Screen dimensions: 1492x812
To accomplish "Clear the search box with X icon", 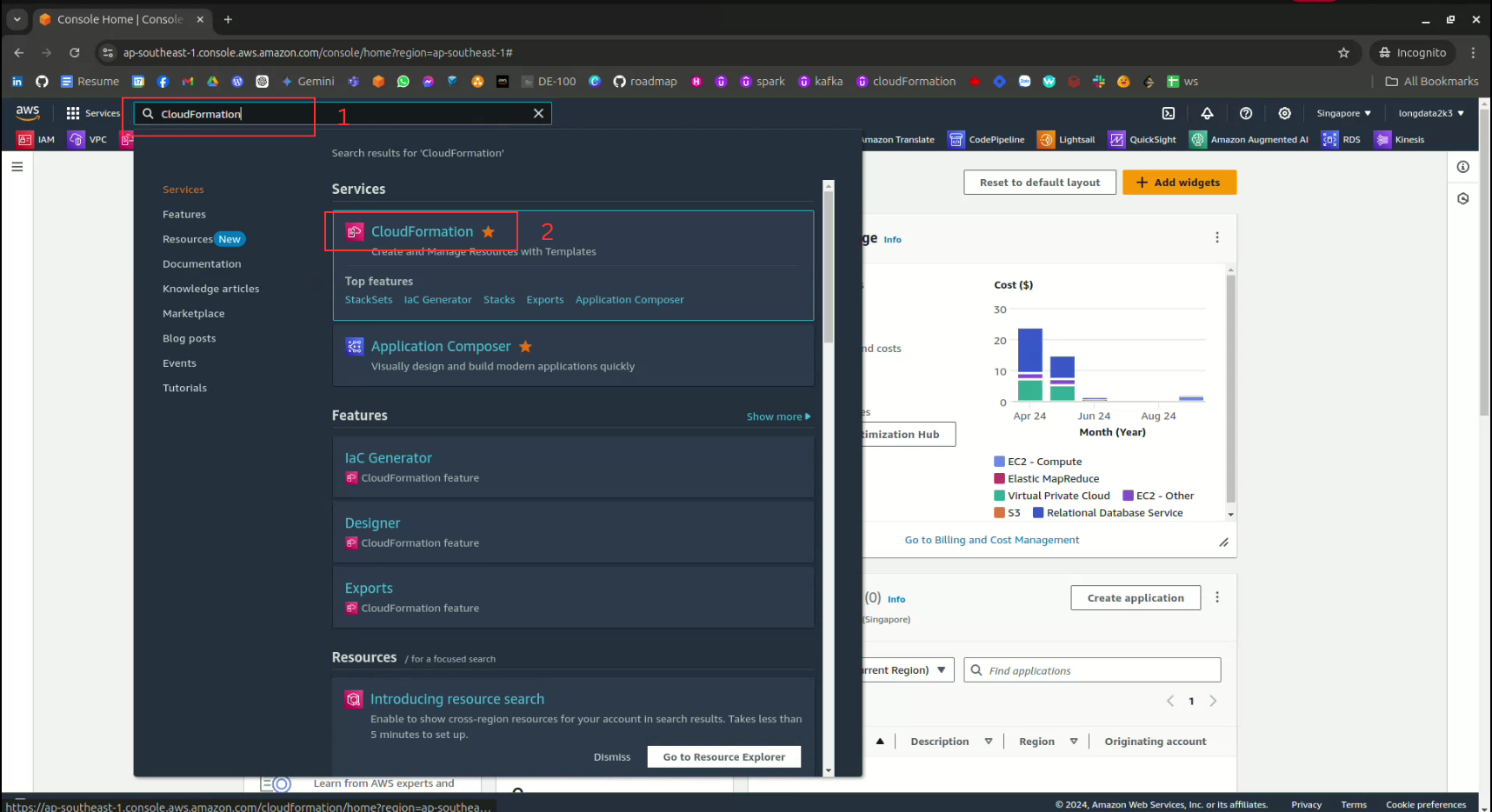I will click(538, 113).
